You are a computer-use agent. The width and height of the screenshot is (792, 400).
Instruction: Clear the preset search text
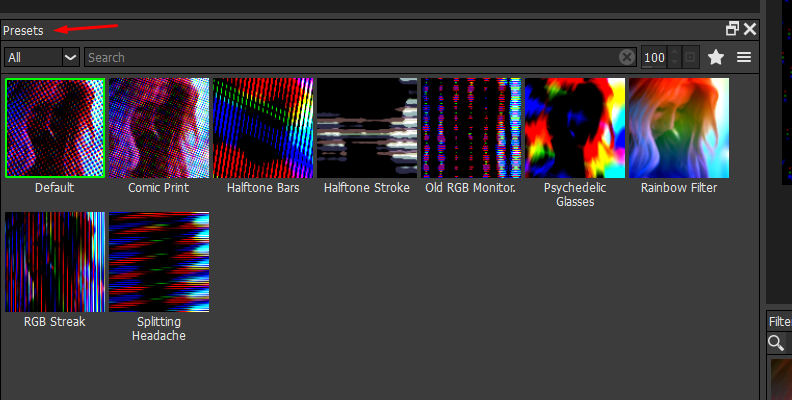pos(627,58)
